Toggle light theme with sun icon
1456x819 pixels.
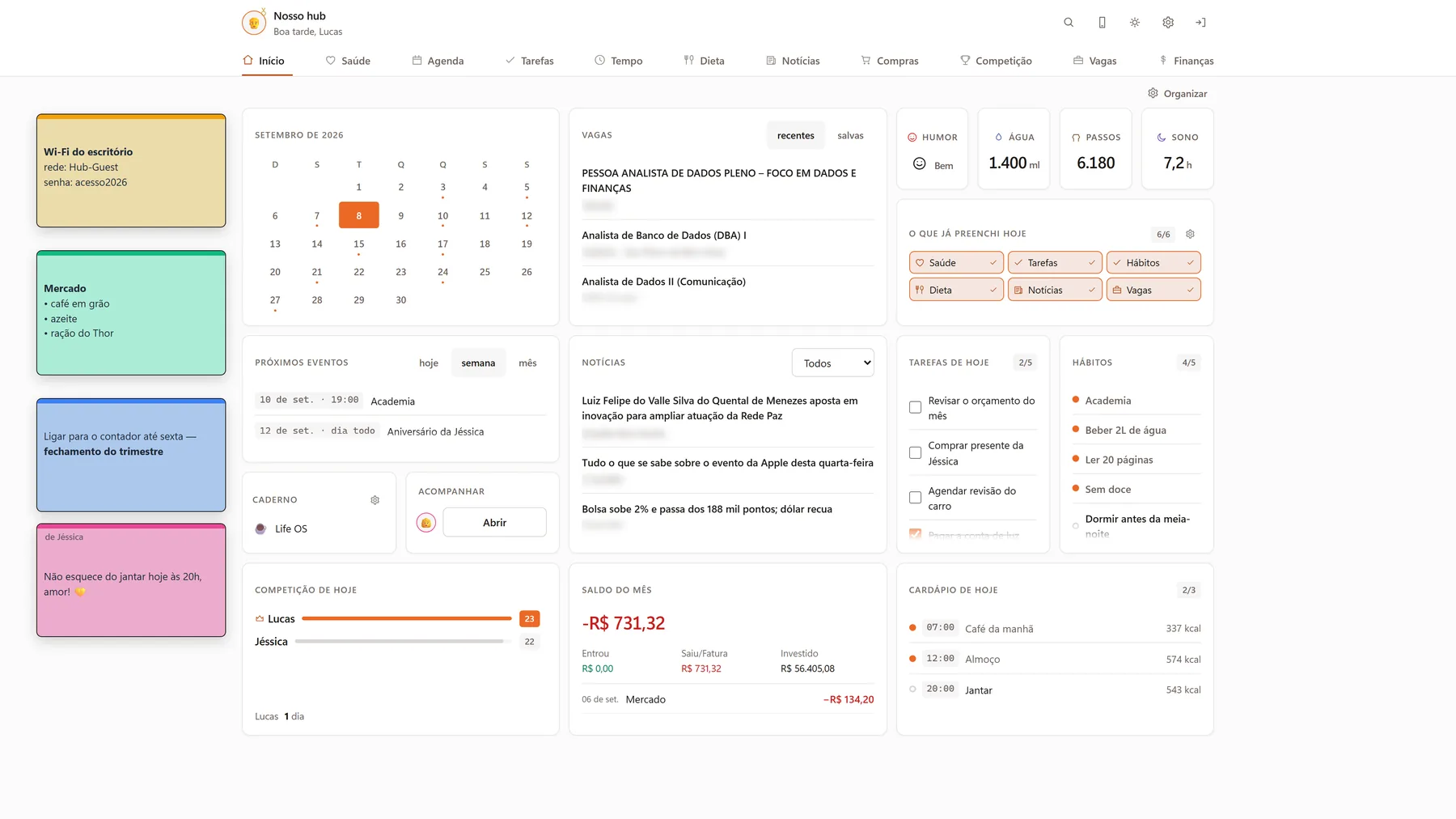click(x=1135, y=23)
